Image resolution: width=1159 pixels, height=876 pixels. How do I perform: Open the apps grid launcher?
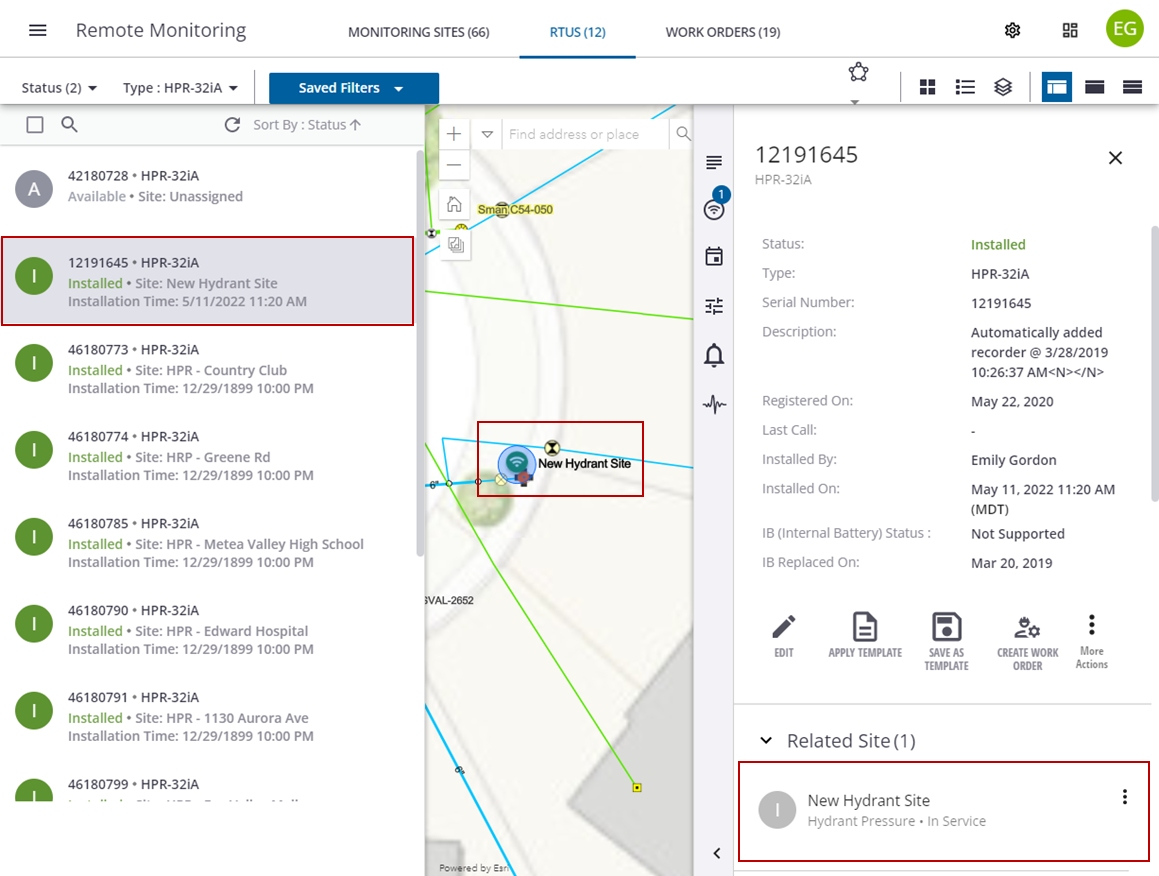1070,30
